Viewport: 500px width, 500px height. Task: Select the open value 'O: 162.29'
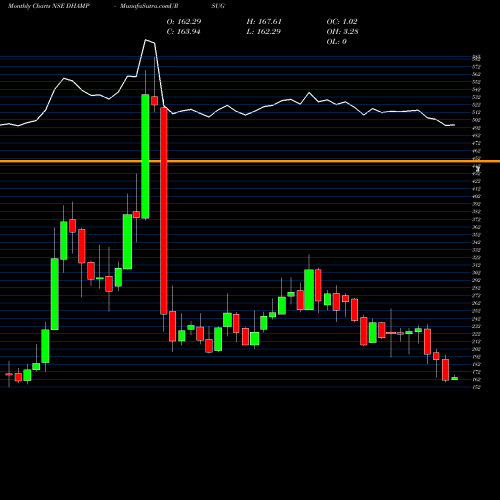184,21
